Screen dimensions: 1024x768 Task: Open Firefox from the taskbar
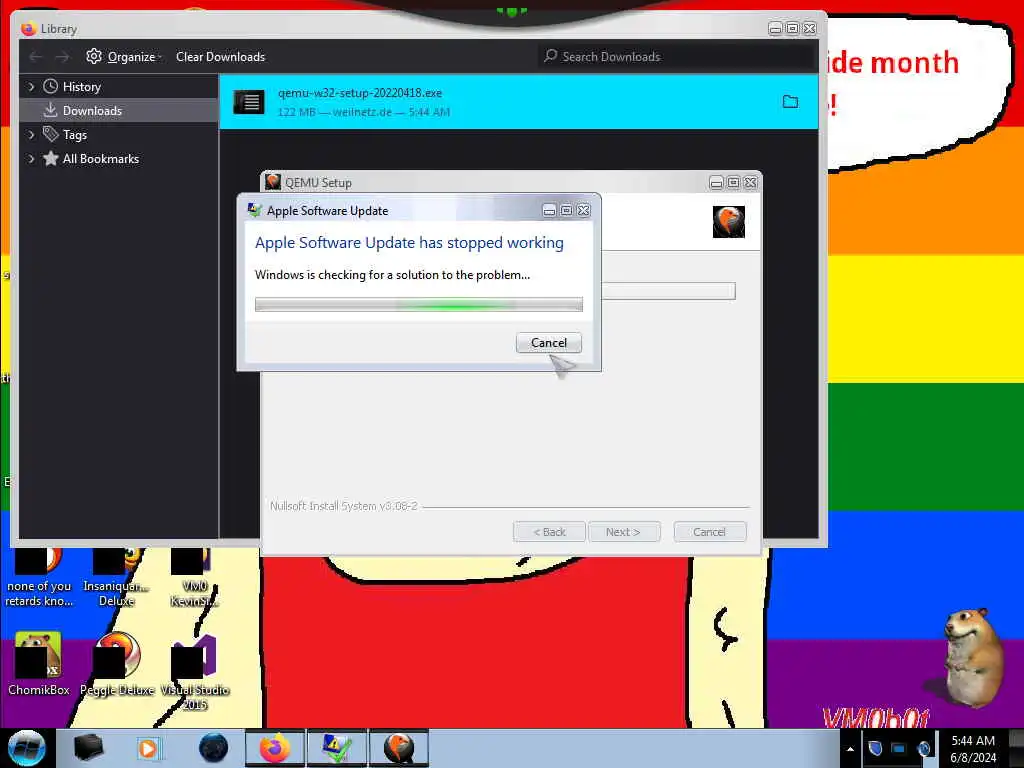pos(275,748)
